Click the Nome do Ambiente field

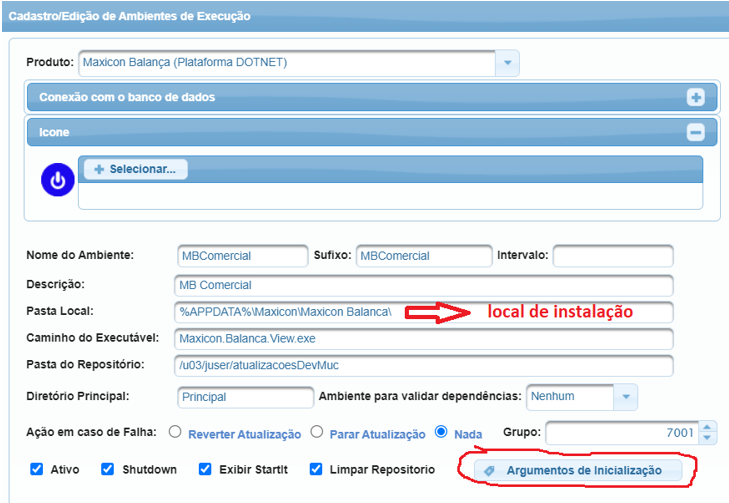pyautogui.click(x=242, y=256)
